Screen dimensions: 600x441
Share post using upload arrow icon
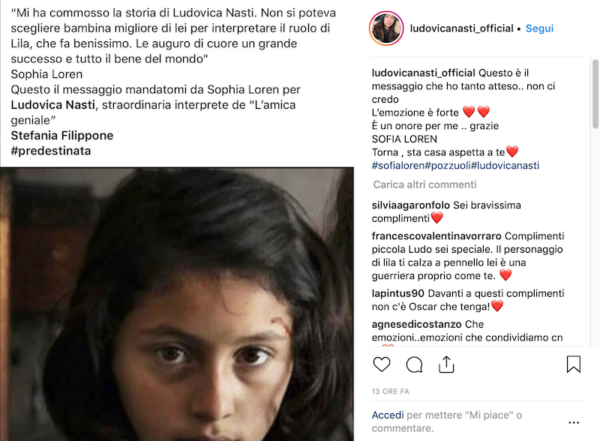point(446,364)
